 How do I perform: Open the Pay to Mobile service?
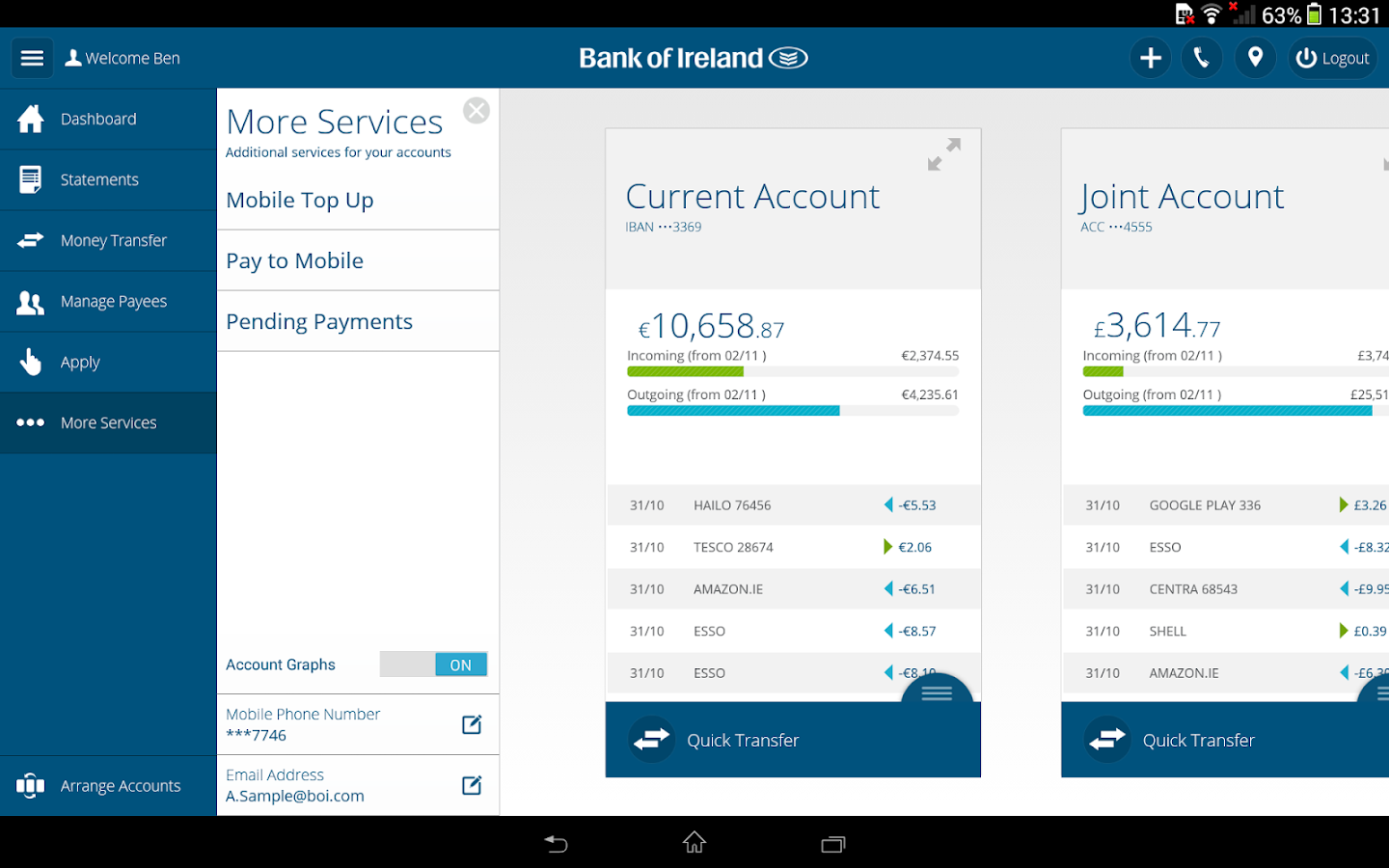(358, 260)
